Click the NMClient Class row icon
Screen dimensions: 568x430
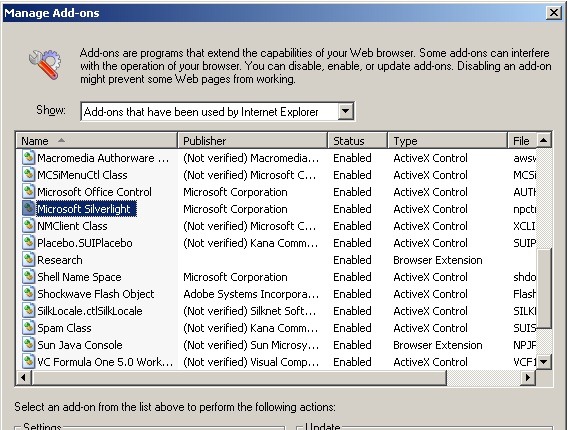click(x=28, y=226)
